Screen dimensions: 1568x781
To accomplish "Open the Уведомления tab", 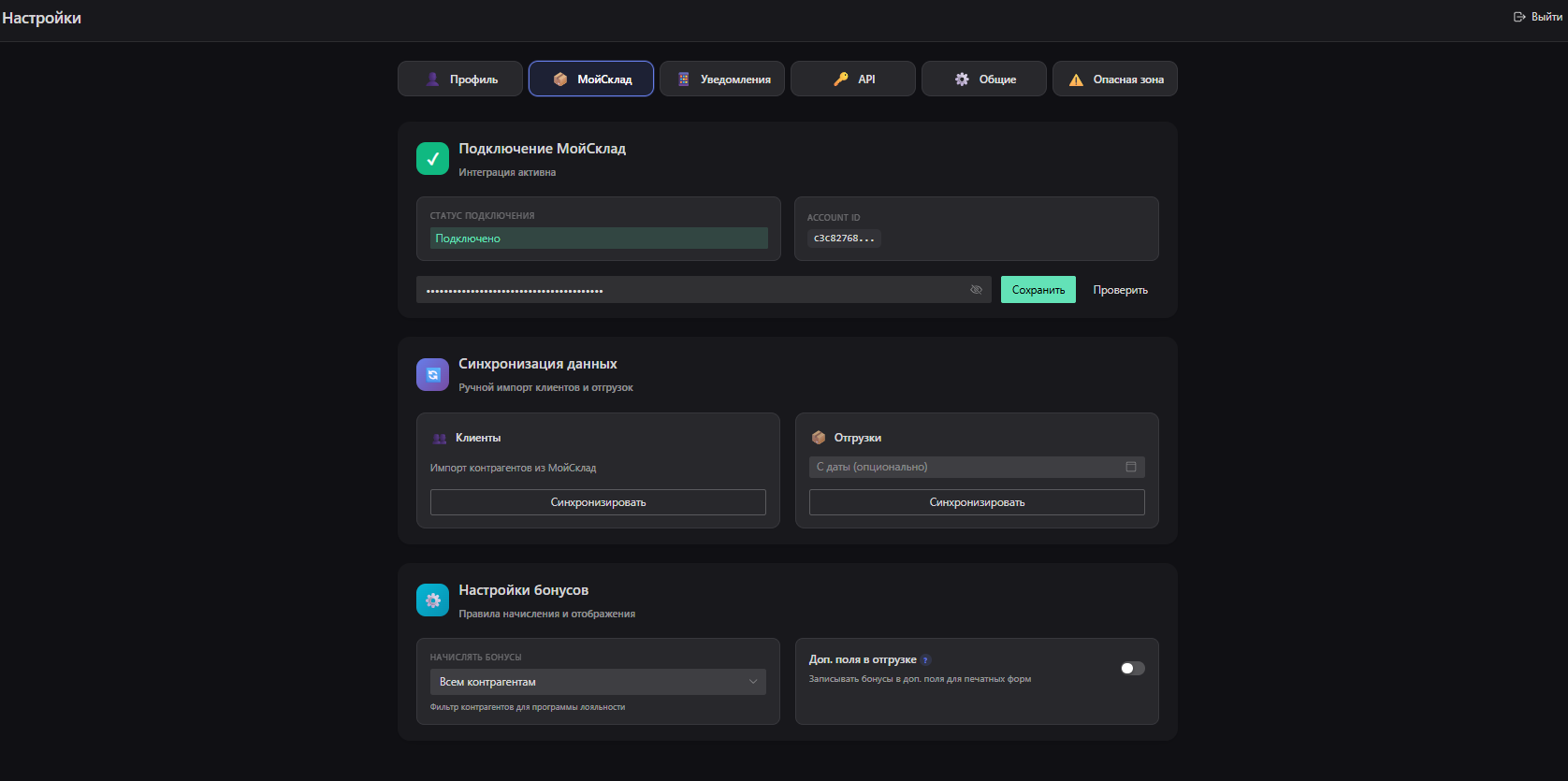I will (722, 80).
